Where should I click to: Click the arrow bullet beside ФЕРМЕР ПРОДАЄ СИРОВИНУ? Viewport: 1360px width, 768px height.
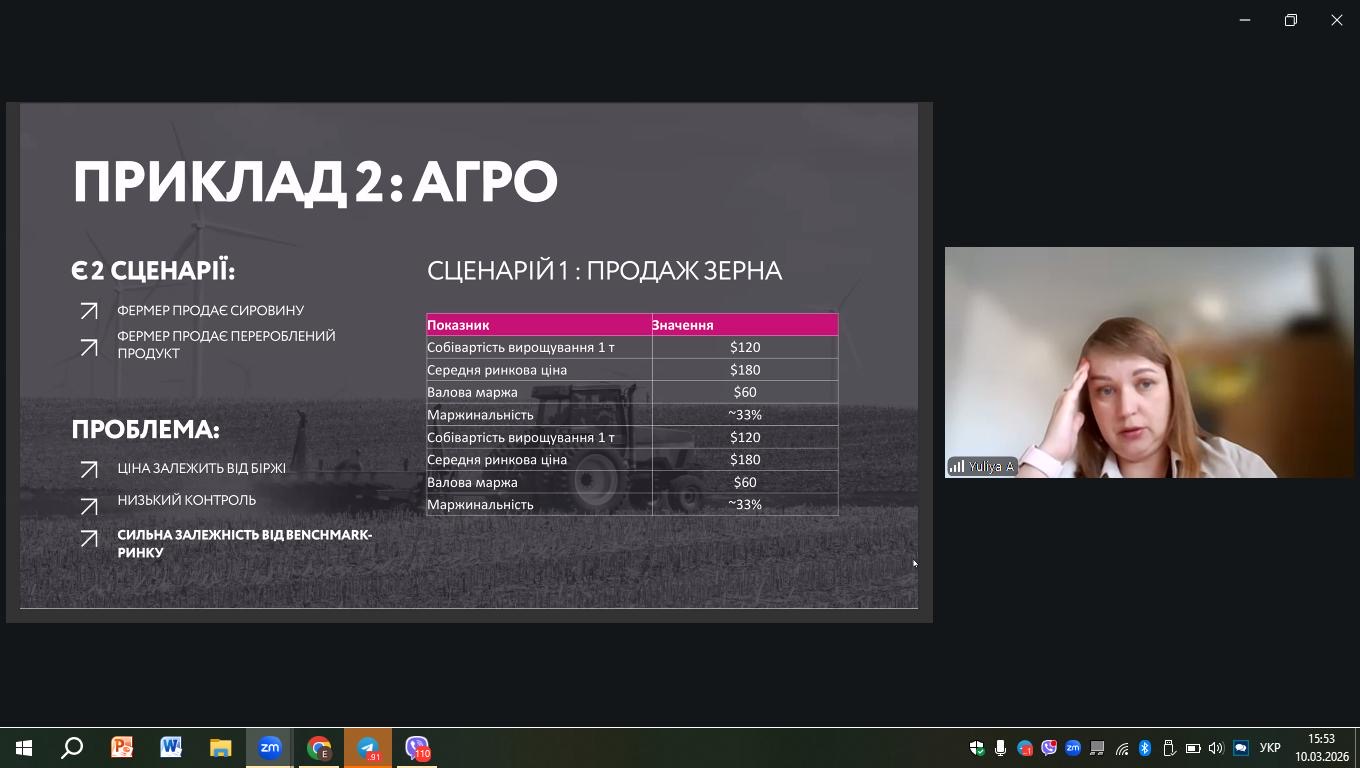(x=89, y=312)
